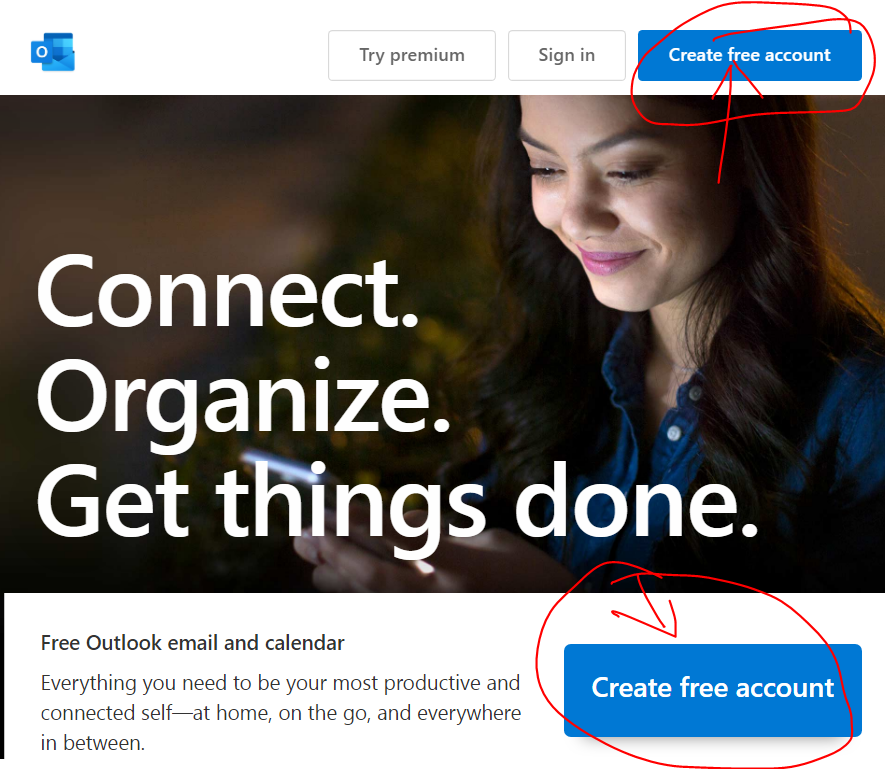
Task: Click the 'Free Outlook email and calendar' heading
Action: (192, 643)
